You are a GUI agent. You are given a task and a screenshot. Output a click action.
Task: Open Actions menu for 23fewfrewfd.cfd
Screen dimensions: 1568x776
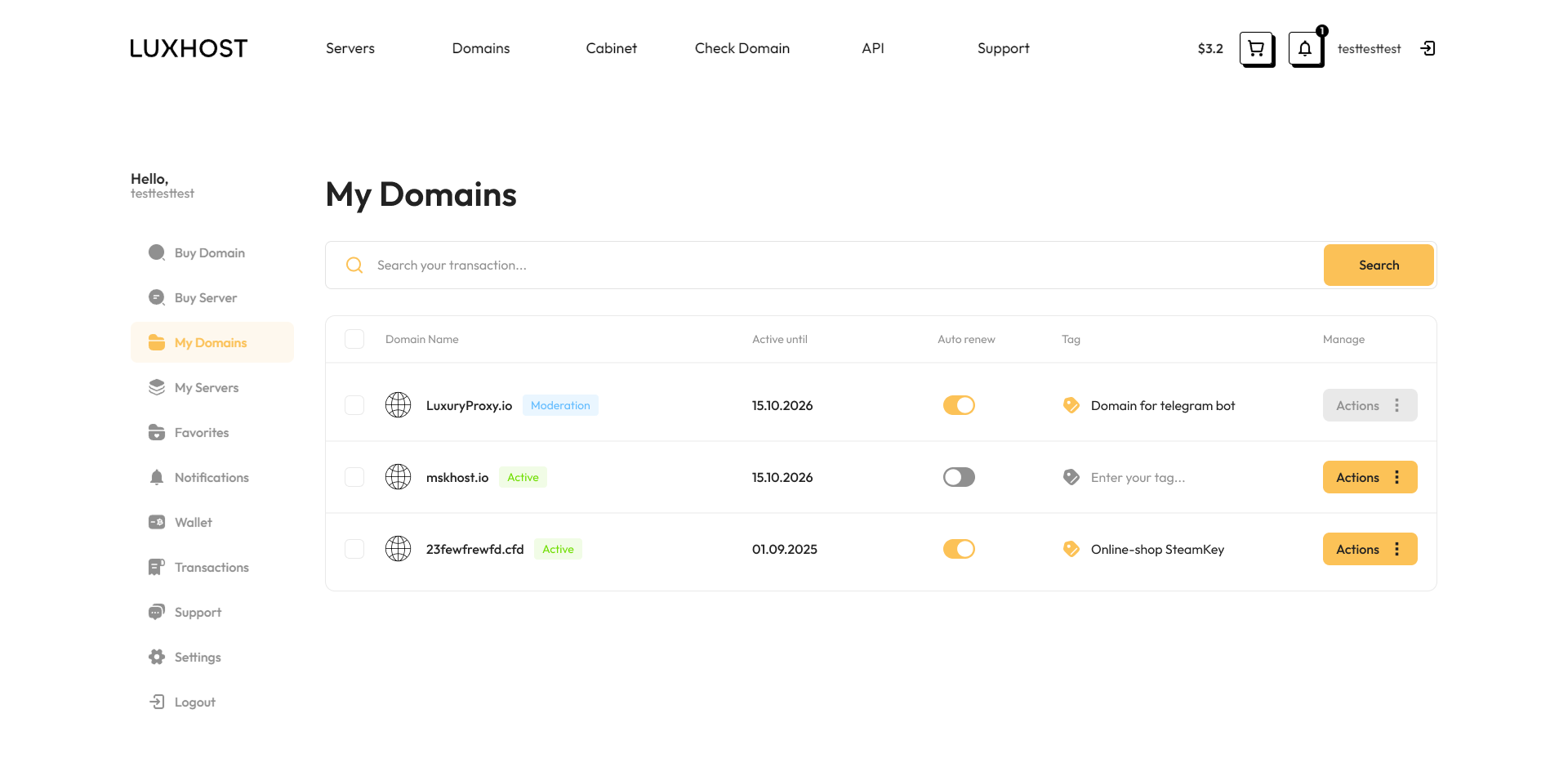coord(1370,549)
